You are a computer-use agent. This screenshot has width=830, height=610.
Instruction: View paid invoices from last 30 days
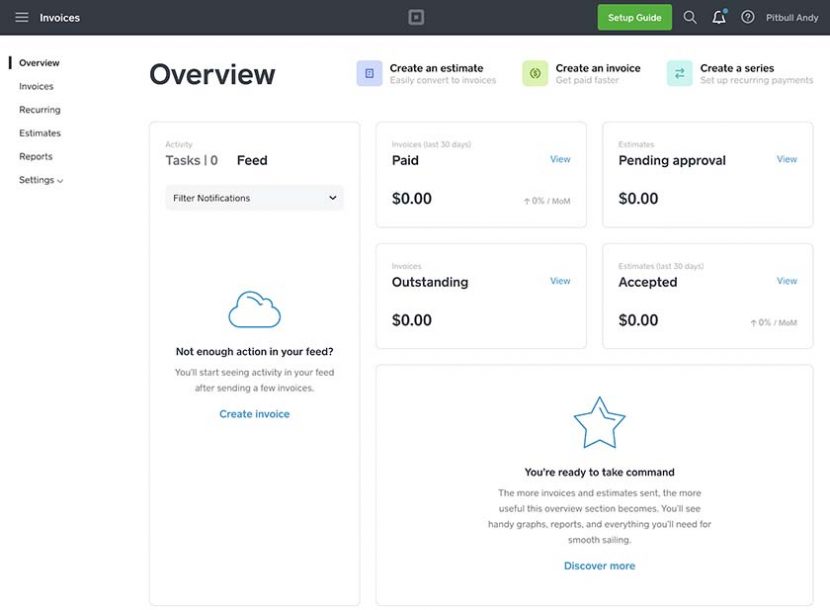pyautogui.click(x=560, y=159)
